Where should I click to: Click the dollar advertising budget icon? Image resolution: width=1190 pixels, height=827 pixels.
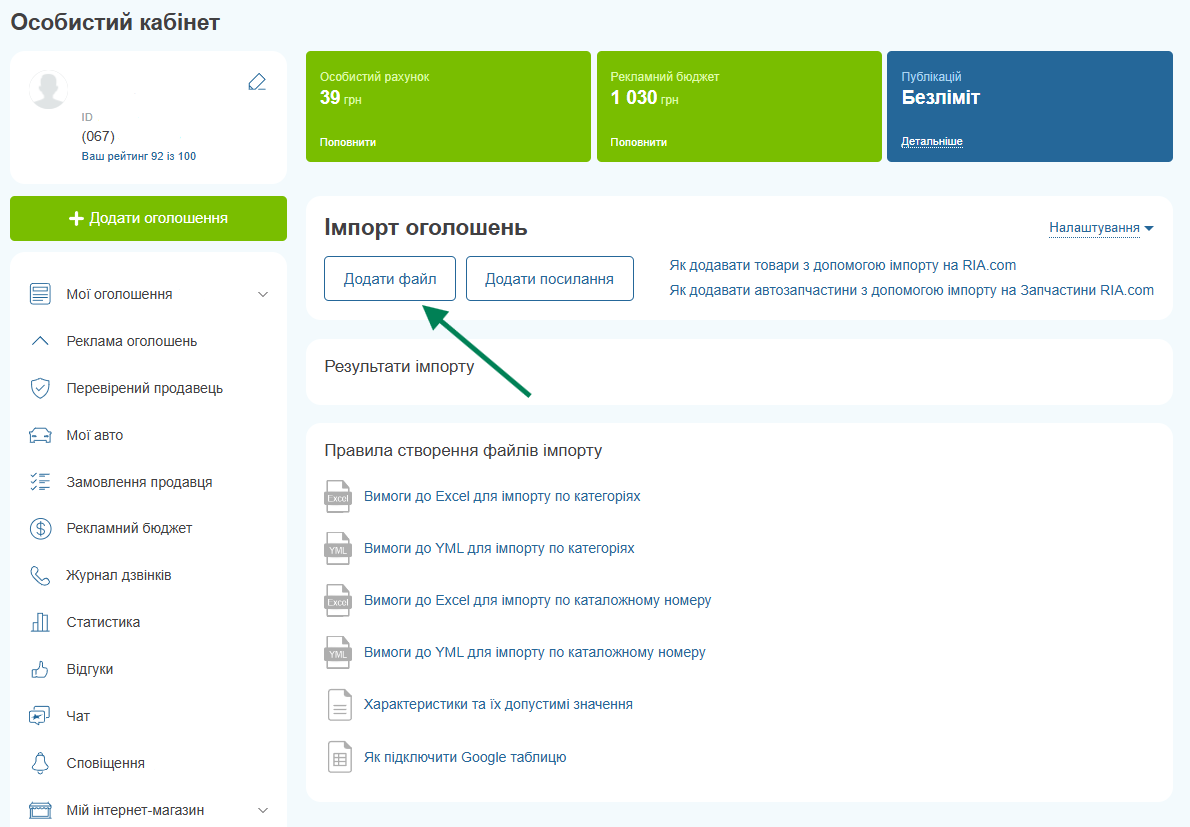coord(39,528)
